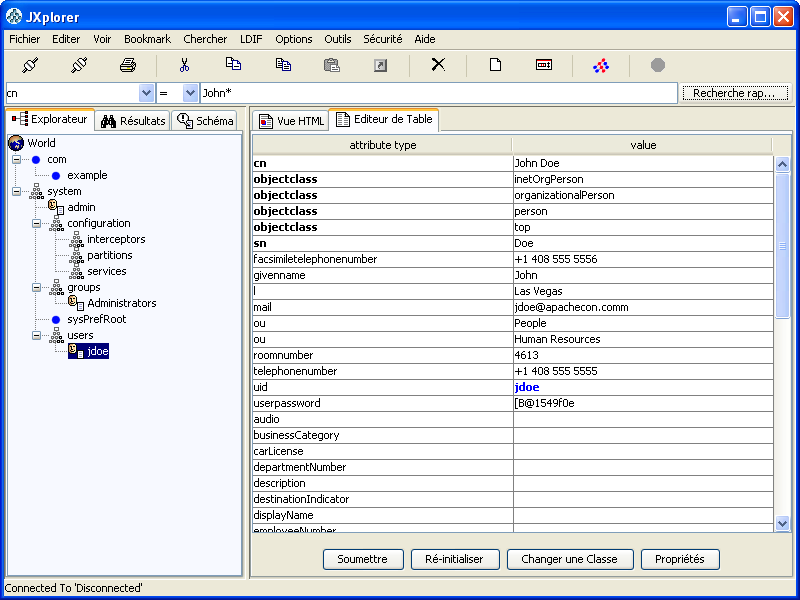This screenshot has height=600, width=800.
Task: Click the copy DN icon
Action: pyautogui.click(x=283, y=65)
